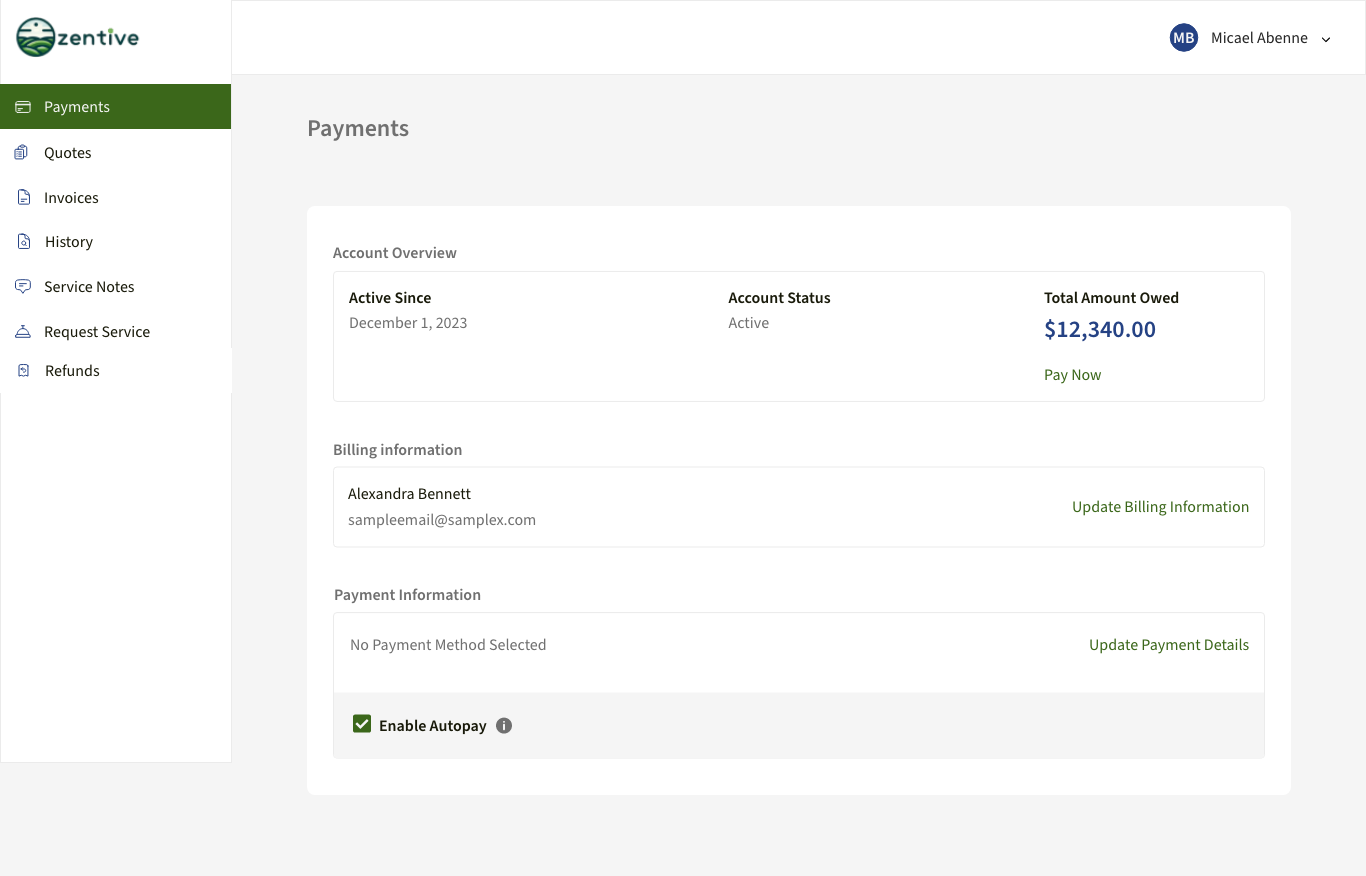Viewport: 1366px width, 876px height.
Task: Open the Quotes menu item
Action: click(68, 153)
